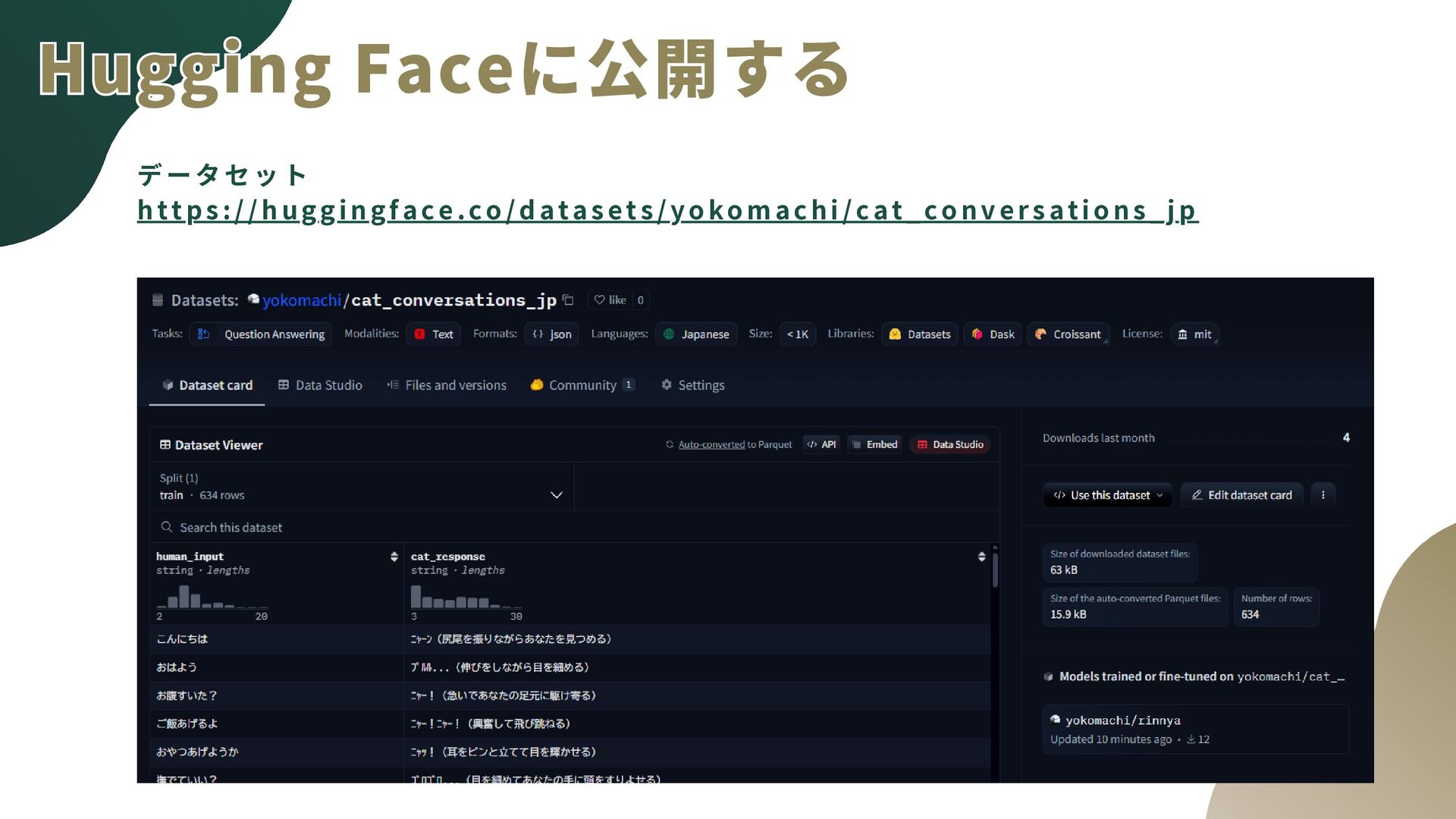Image resolution: width=1456 pixels, height=819 pixels.
Task: Copy dataset name with the copy icon
Action: tap(568, 300)
